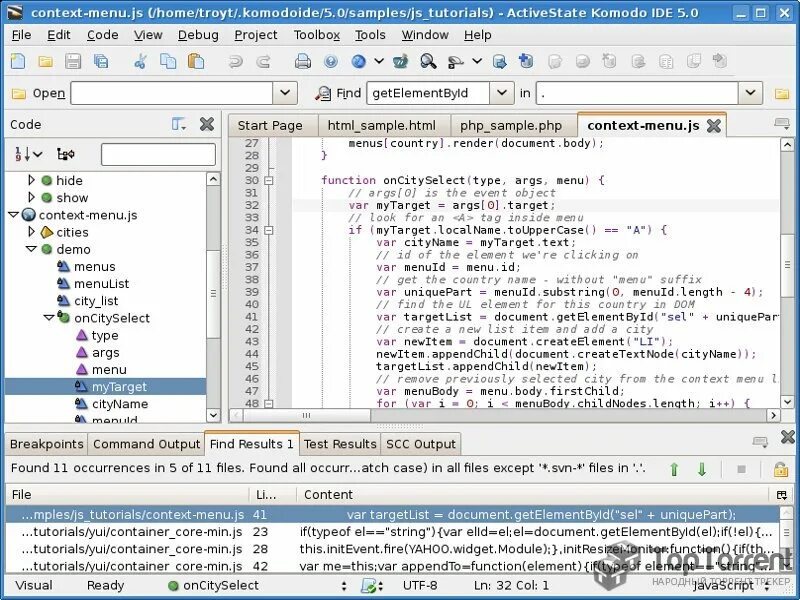This screenshot has height=600, width=800.
Task: Open the File menu
Action: (x=21, y=35)
